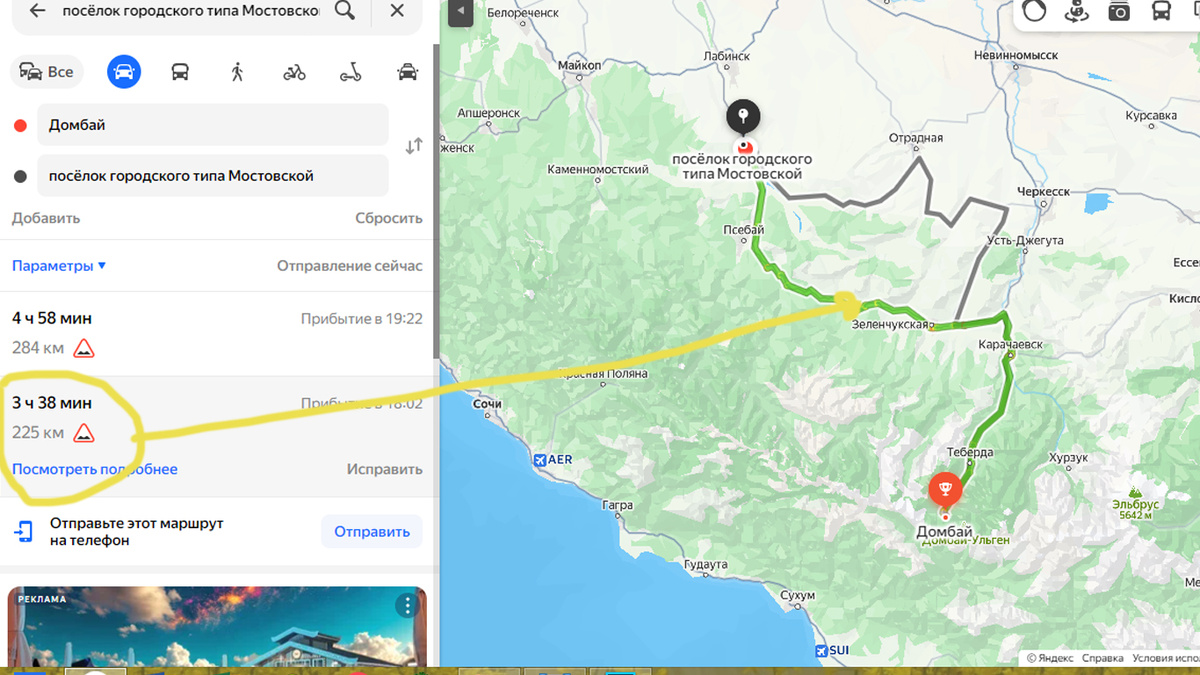The image size is (1200, 675).
Task: Click the magnifier search icon
Action: click(344, 11)
